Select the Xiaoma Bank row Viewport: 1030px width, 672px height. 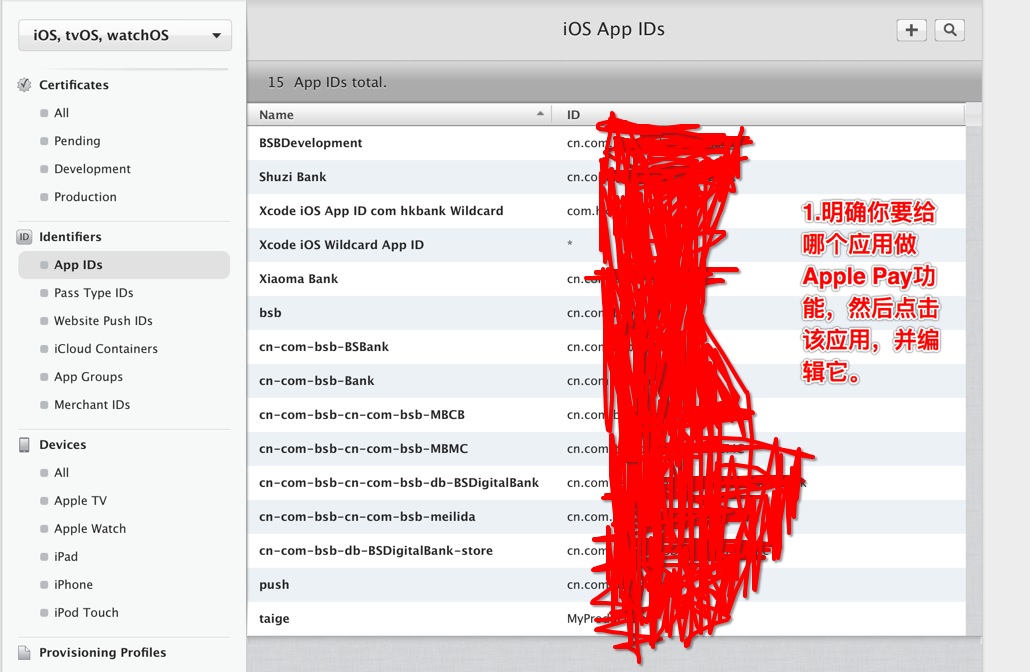606,279
